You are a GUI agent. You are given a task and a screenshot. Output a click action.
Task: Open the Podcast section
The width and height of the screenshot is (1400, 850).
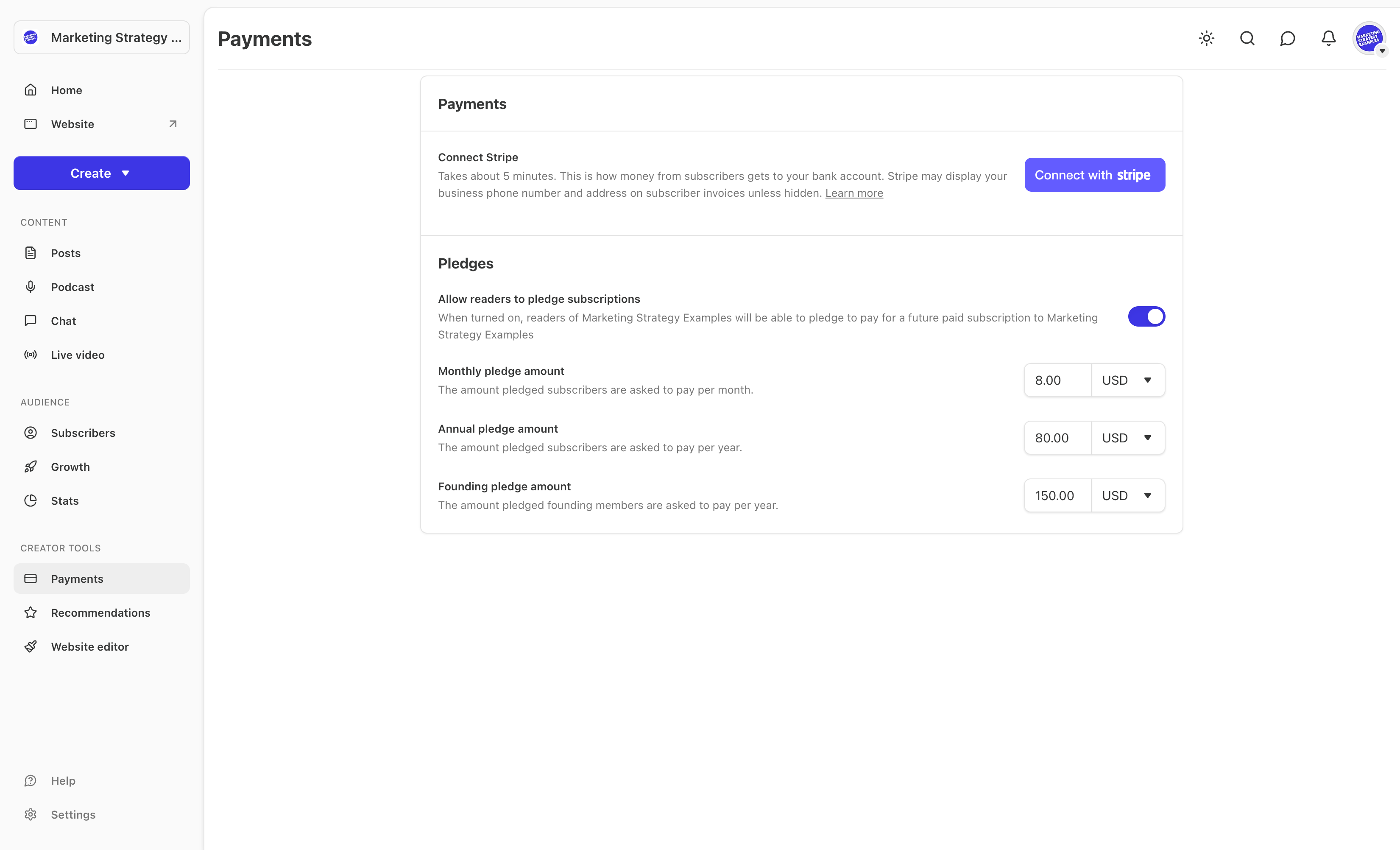pos(102,287)
